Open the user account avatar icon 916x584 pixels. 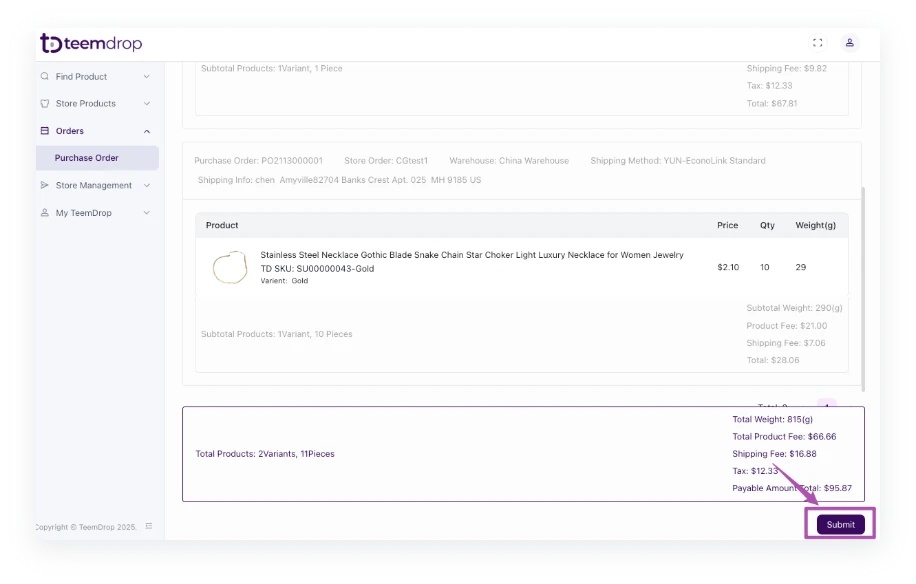pyautogui.click(x=849, y=43)
